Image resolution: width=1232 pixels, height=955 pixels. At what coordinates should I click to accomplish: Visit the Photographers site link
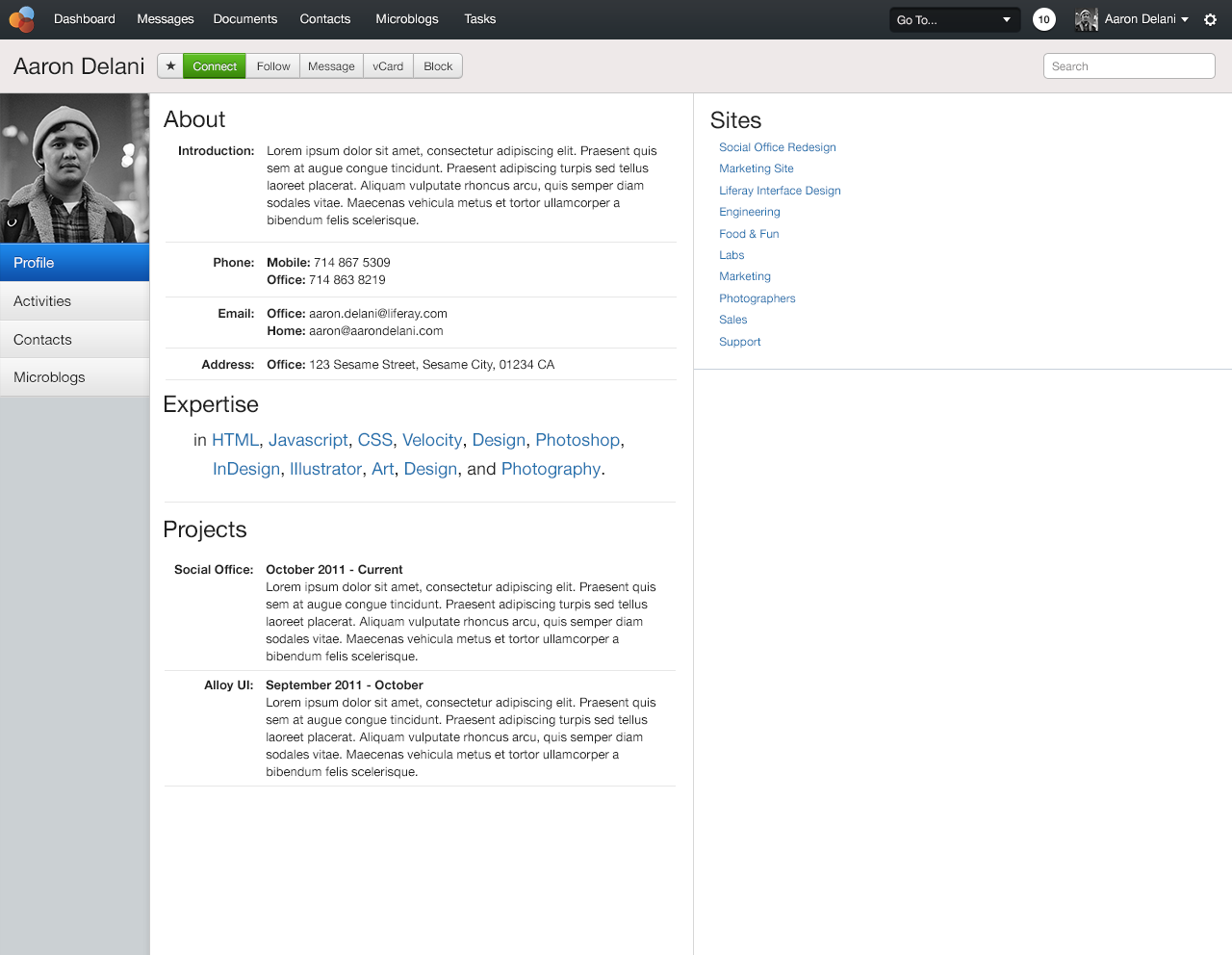(757, 298)
